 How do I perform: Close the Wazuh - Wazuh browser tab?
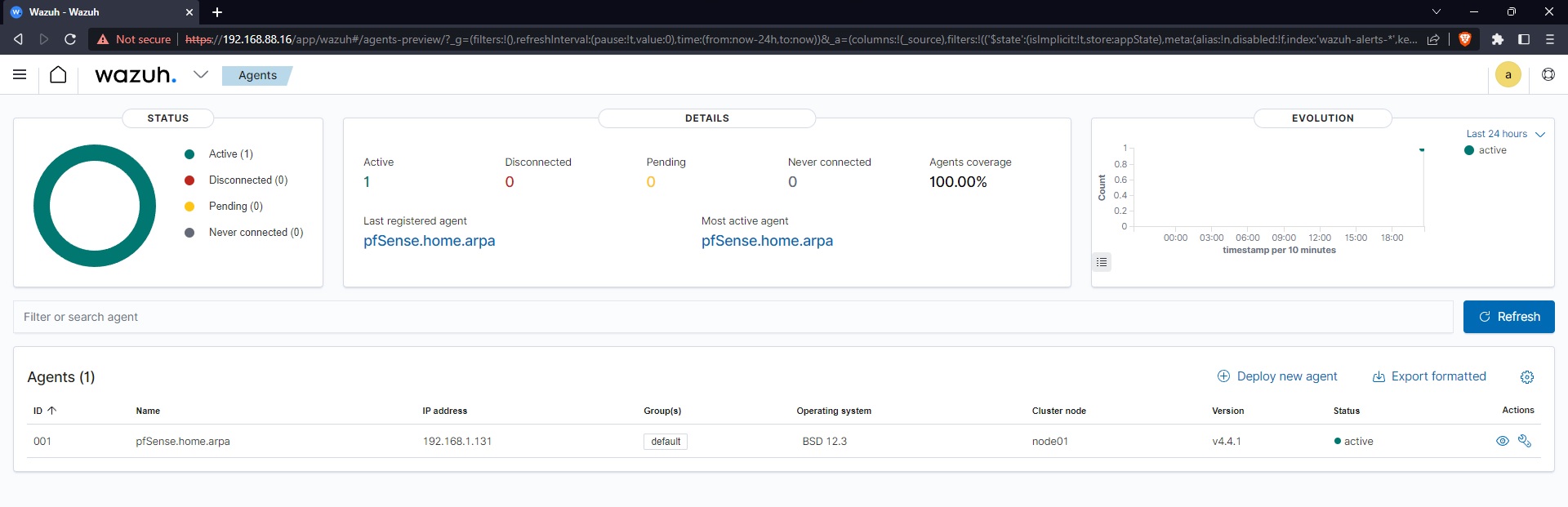coord(189,12)
